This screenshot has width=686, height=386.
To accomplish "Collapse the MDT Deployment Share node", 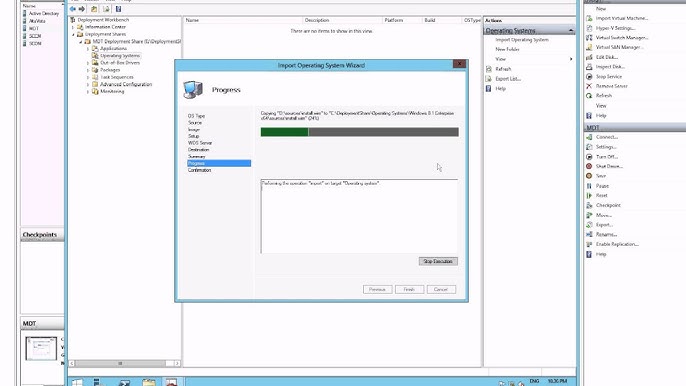I will [80, 42].
